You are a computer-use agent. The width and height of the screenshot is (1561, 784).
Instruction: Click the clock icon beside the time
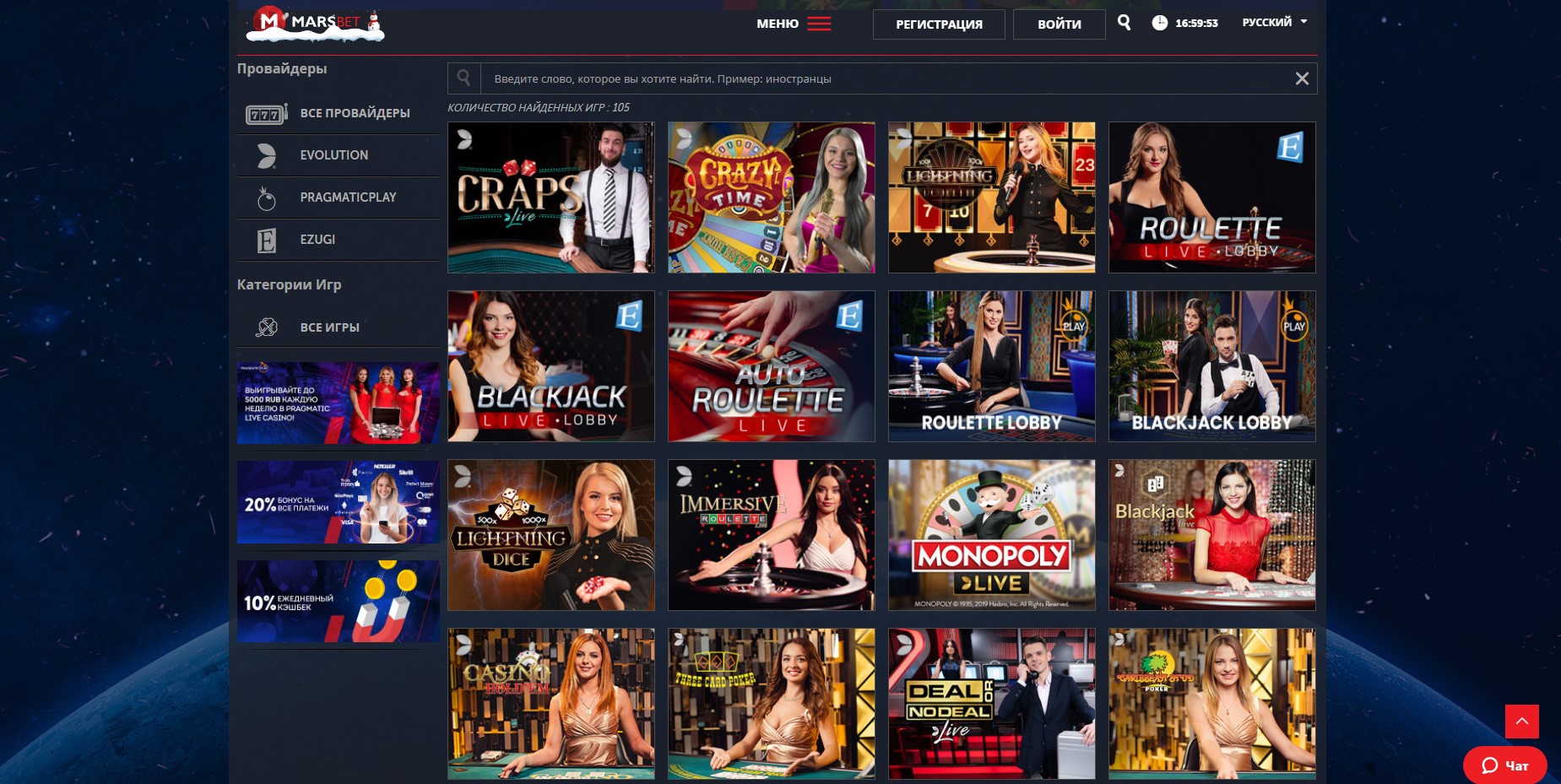[x=1160, y=23]
